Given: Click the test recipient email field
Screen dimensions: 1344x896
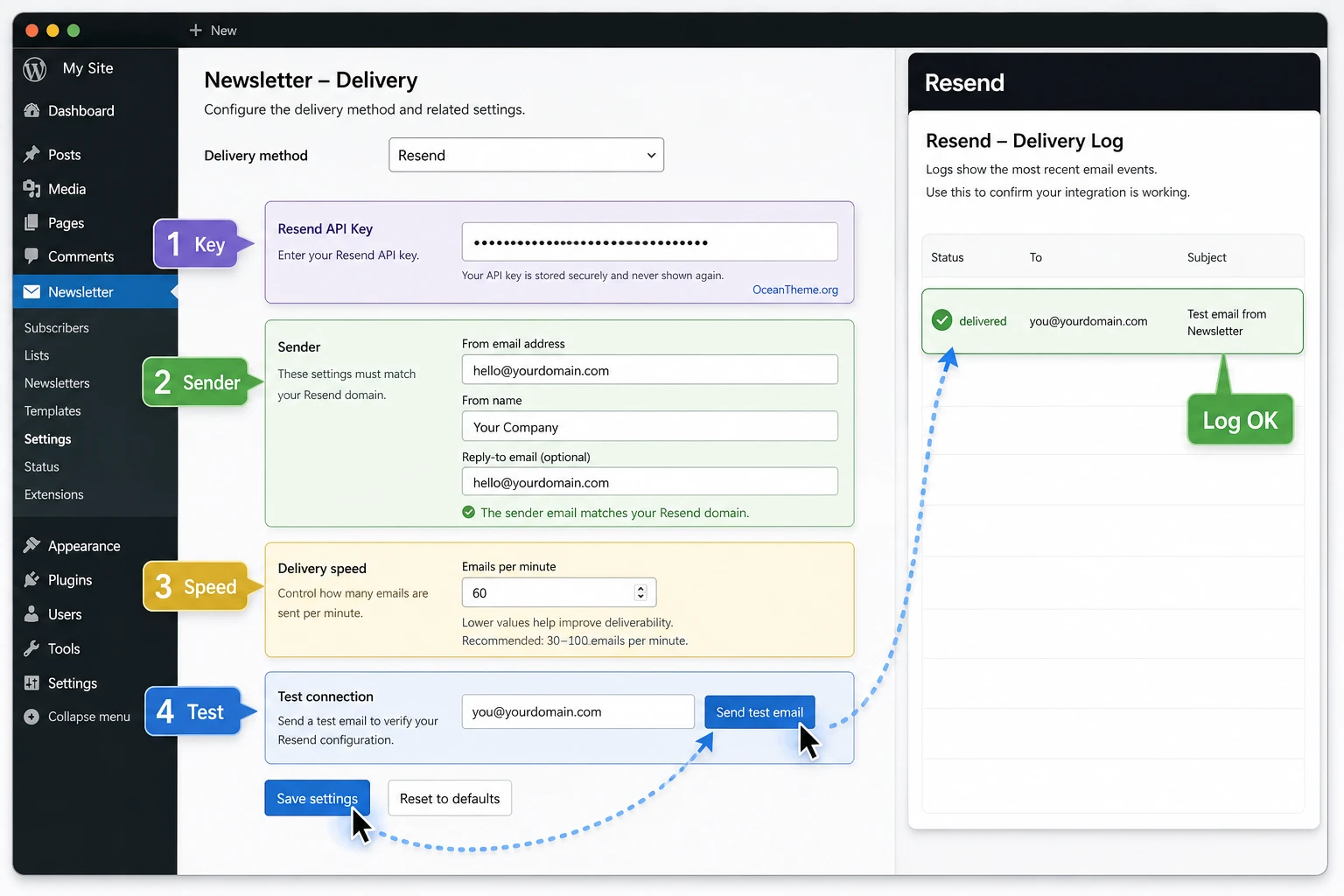Looking at the screenshot, I should pyautogui.click(x=578, y=711).
